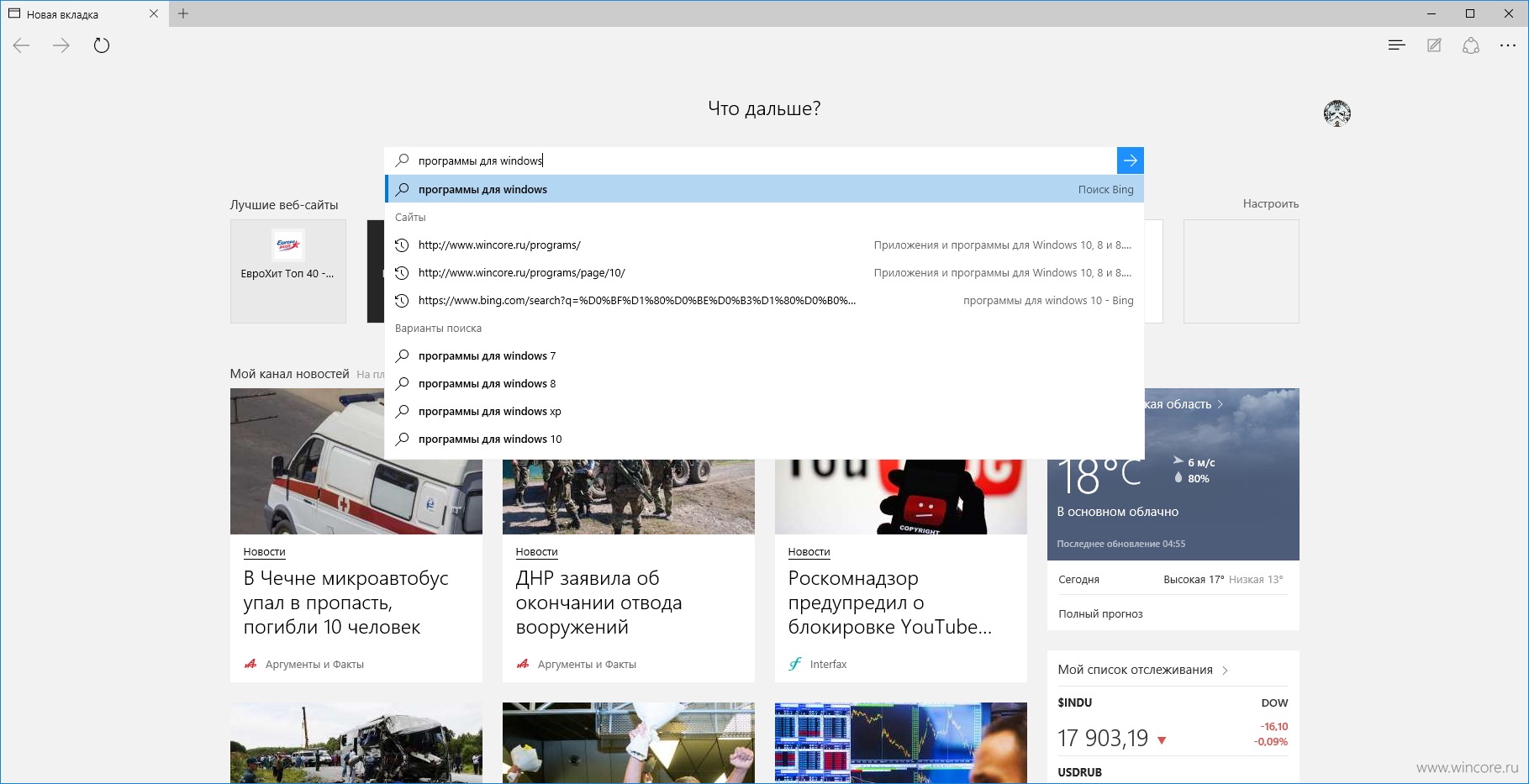The height and width of the screenshot is (784, 1529).
Task: Close the Новая вкладка tab
Action: [x=153, y=13]
